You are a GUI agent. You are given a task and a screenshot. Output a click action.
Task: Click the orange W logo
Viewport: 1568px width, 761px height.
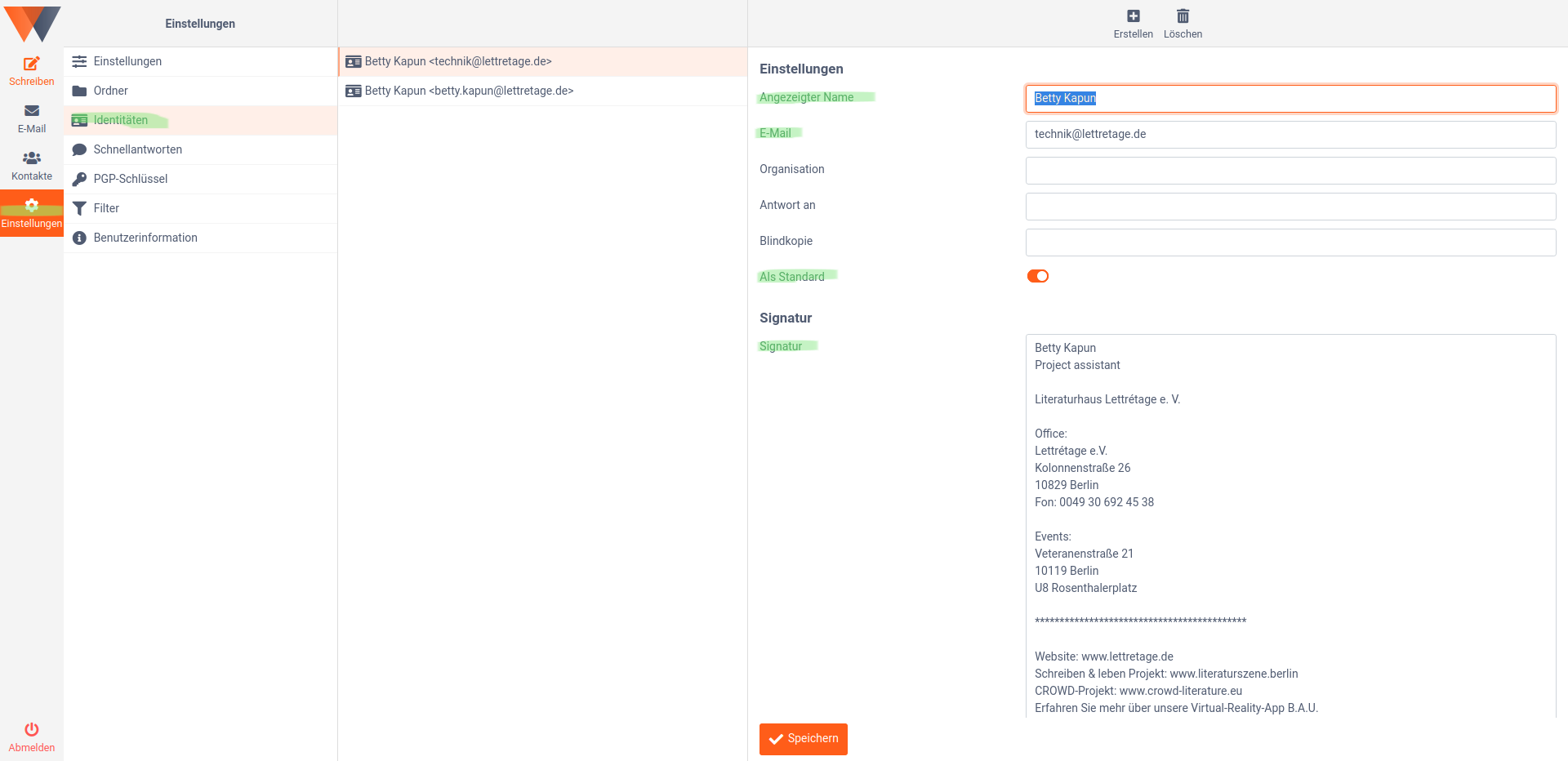tap(31, 23)
